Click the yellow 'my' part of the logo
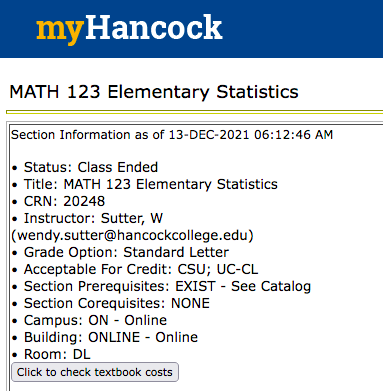Image resolution: width=383 pixels, height=391 pixels. coord(60,32)
